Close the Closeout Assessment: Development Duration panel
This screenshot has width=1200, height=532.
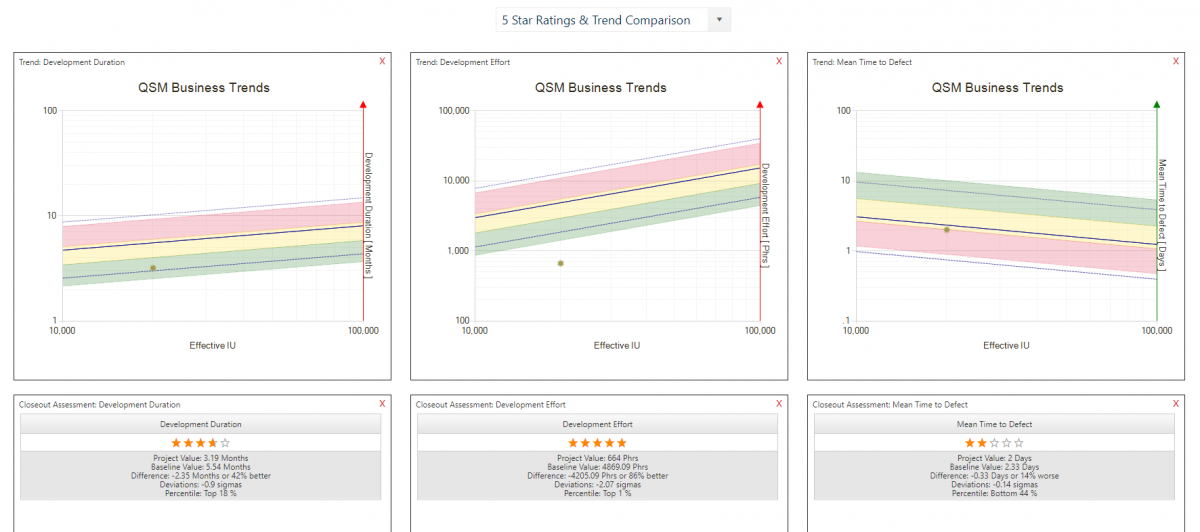tap(382, 404)
